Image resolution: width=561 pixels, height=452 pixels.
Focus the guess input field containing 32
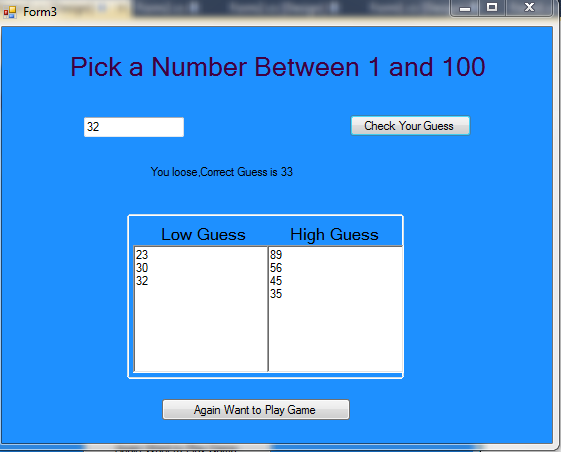[x=134, y=127]
